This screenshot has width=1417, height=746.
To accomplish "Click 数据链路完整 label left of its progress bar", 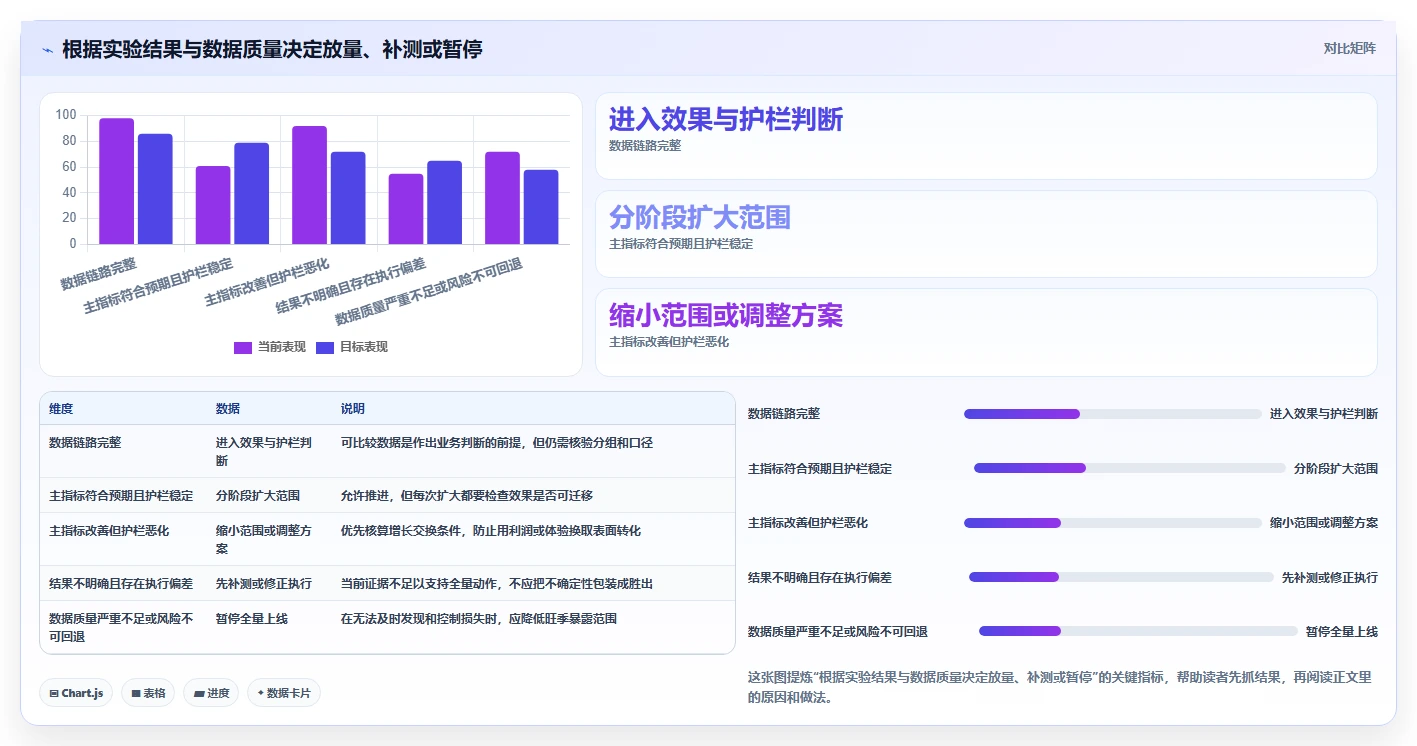I will coord(784,414).
